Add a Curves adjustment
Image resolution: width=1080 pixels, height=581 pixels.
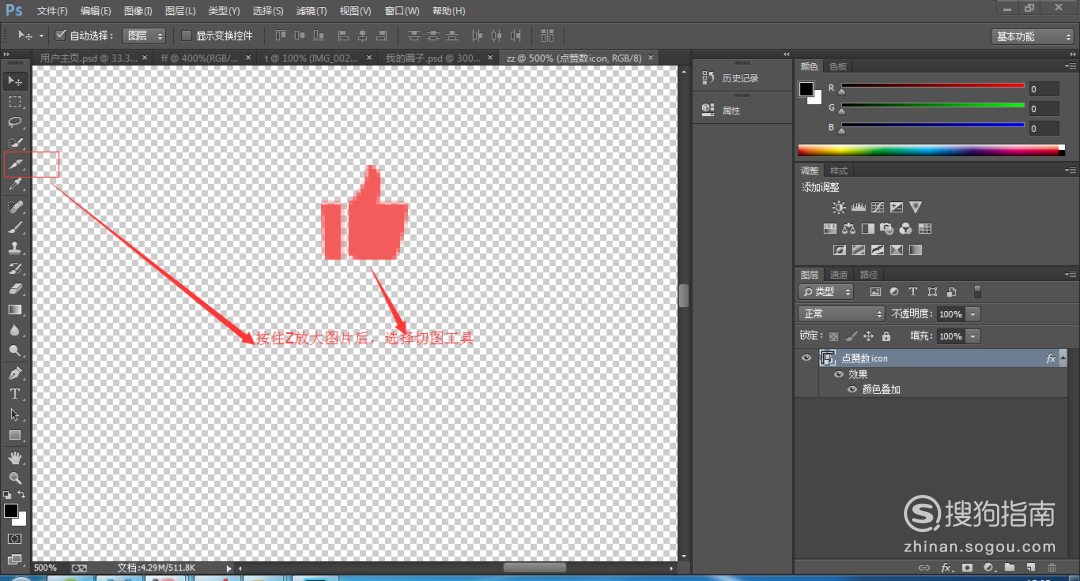[877, 207]
